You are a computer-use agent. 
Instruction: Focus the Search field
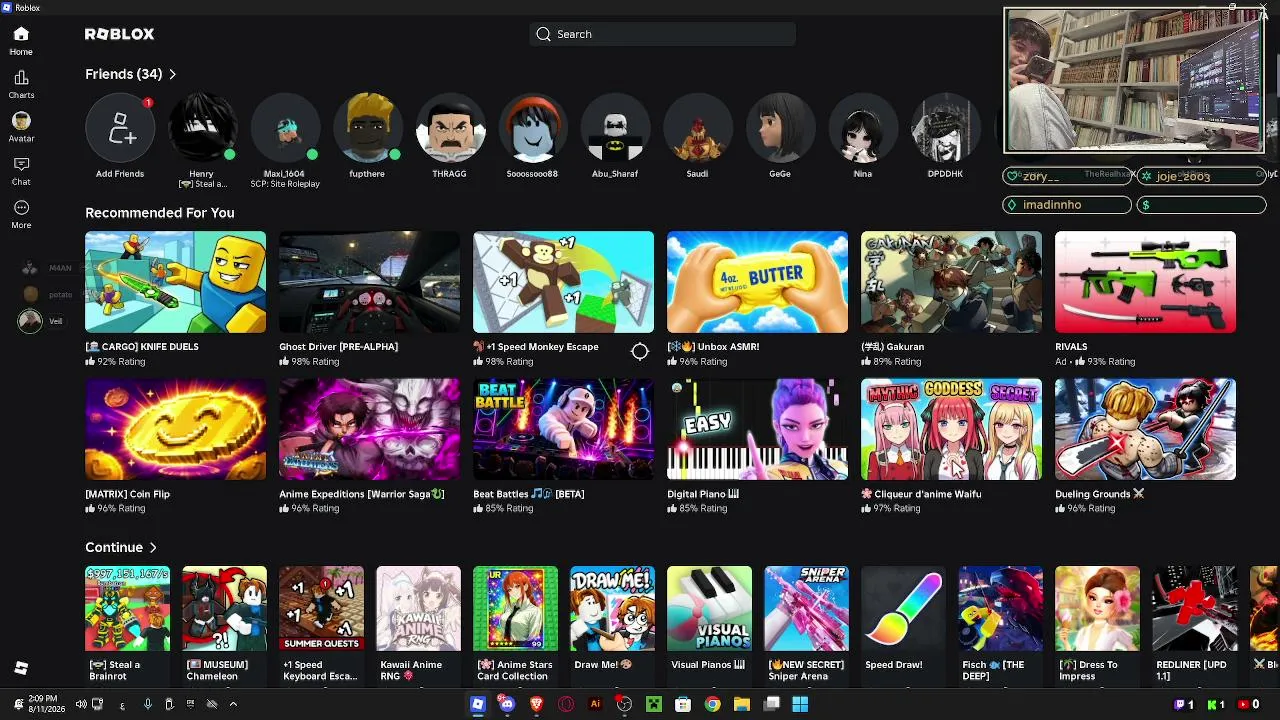click(x=662, y=34)
